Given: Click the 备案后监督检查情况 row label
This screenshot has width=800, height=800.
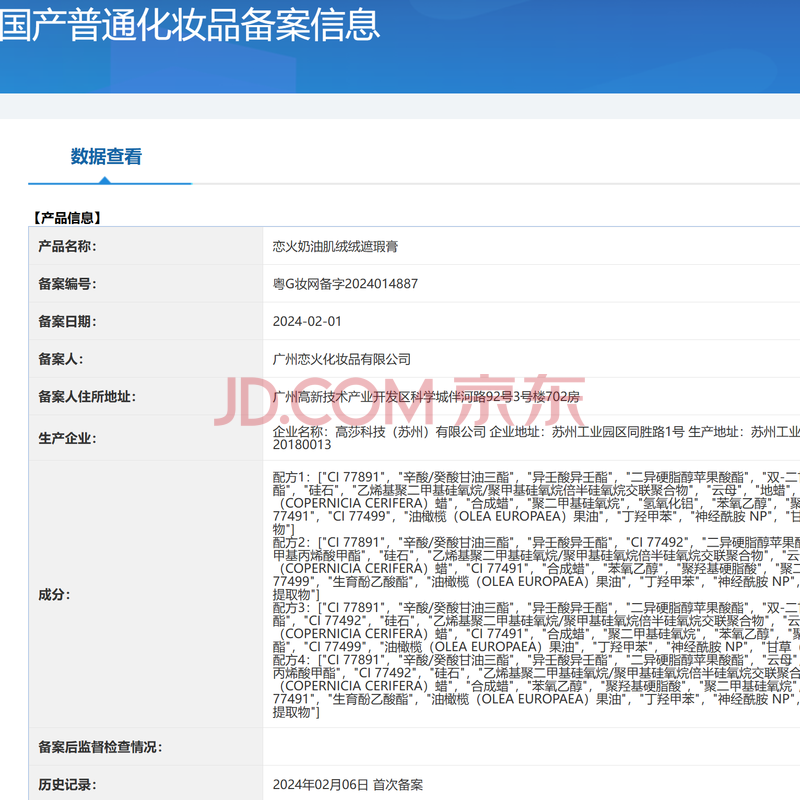Looking at the screenshot, I should 100,747.
